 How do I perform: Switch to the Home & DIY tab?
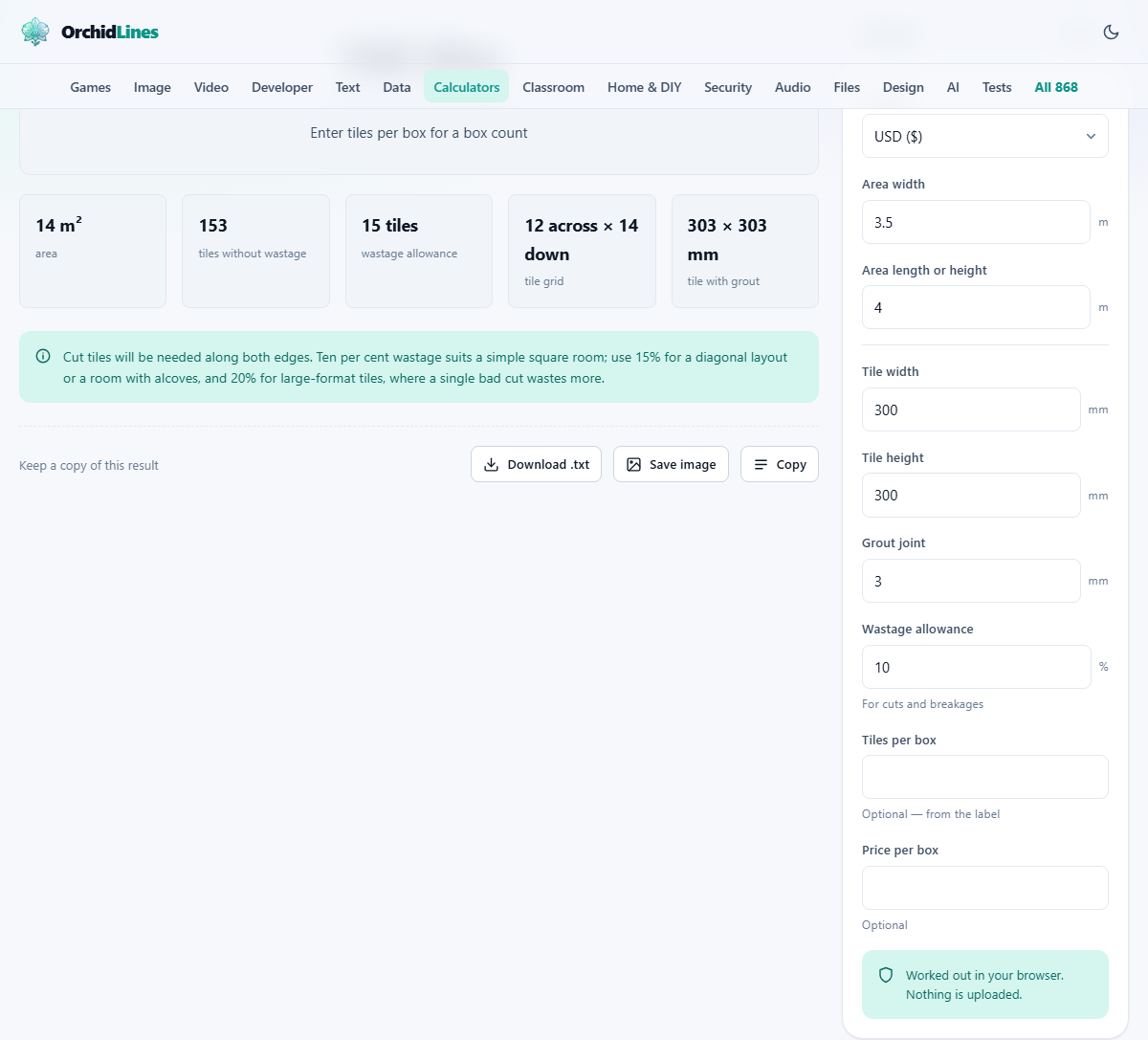click(x=645, y=87)
